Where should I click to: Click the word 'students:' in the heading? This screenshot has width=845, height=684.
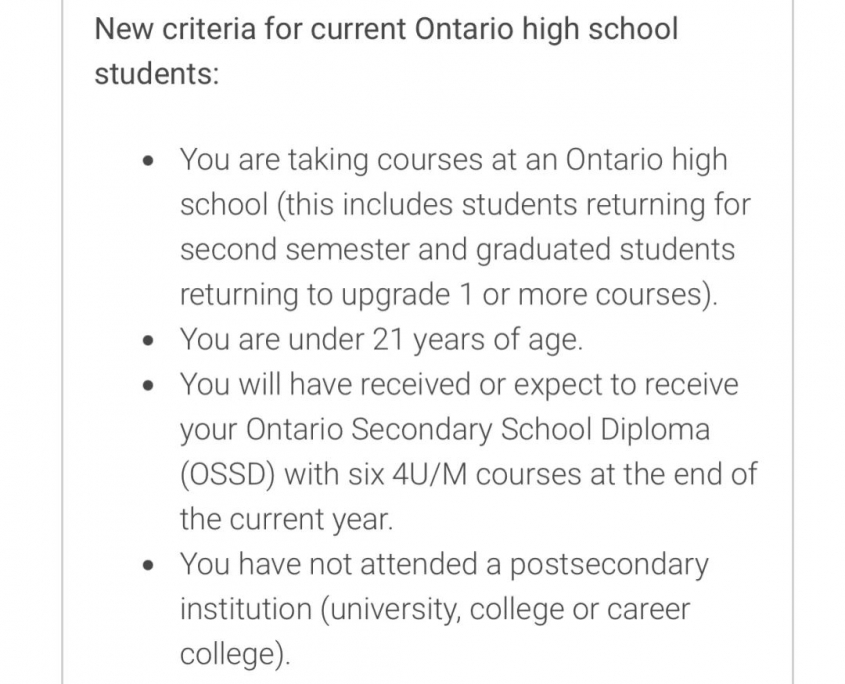coord(157,73)
